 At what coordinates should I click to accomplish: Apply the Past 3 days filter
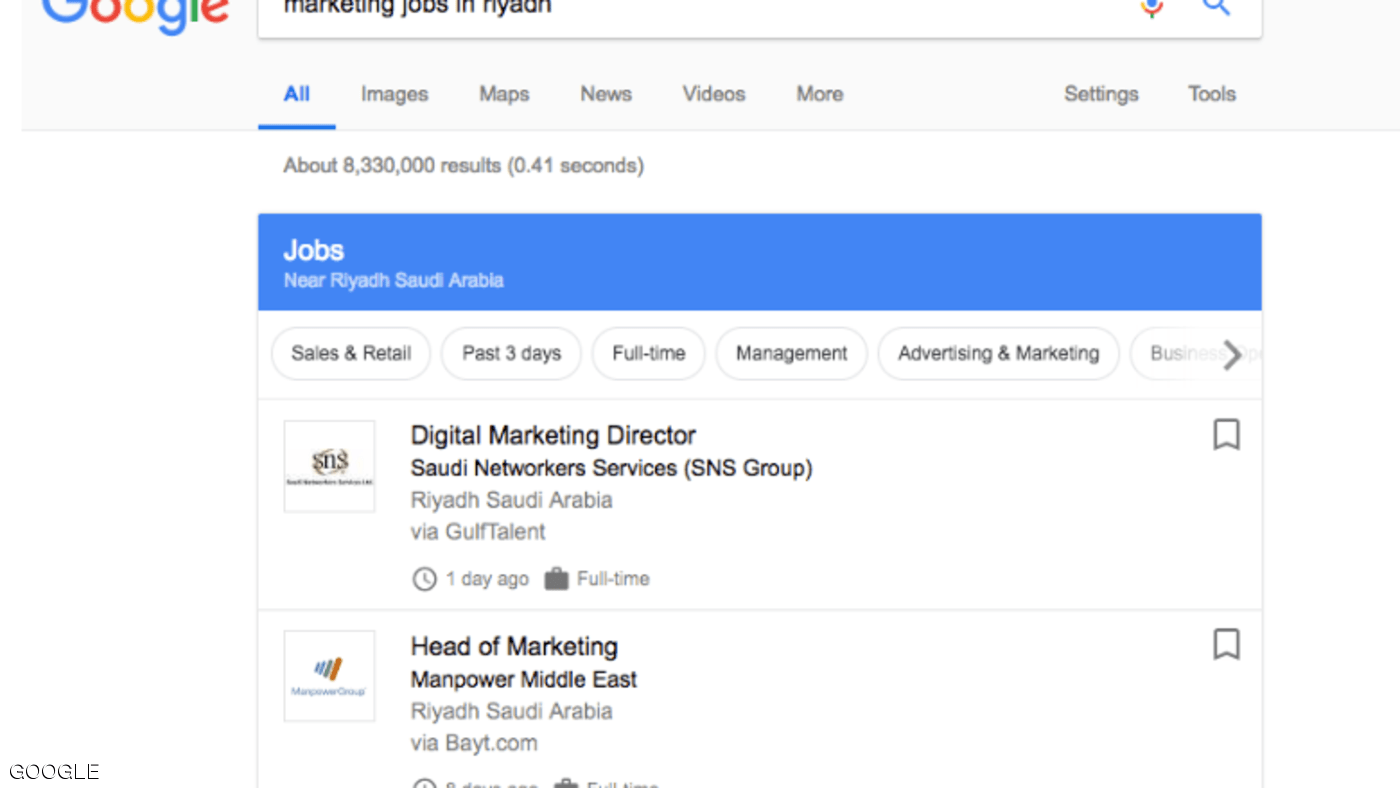(511, 353)
